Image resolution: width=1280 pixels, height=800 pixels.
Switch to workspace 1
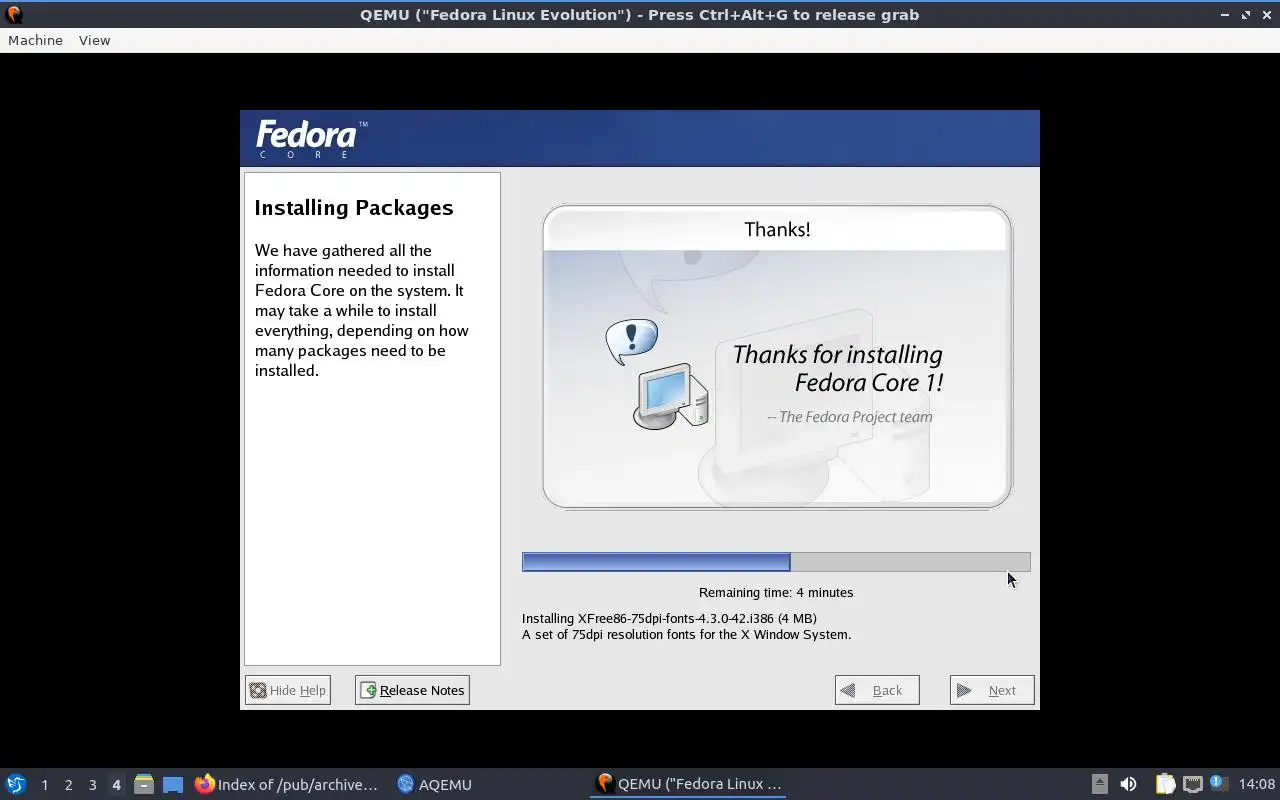coord(44,785)
